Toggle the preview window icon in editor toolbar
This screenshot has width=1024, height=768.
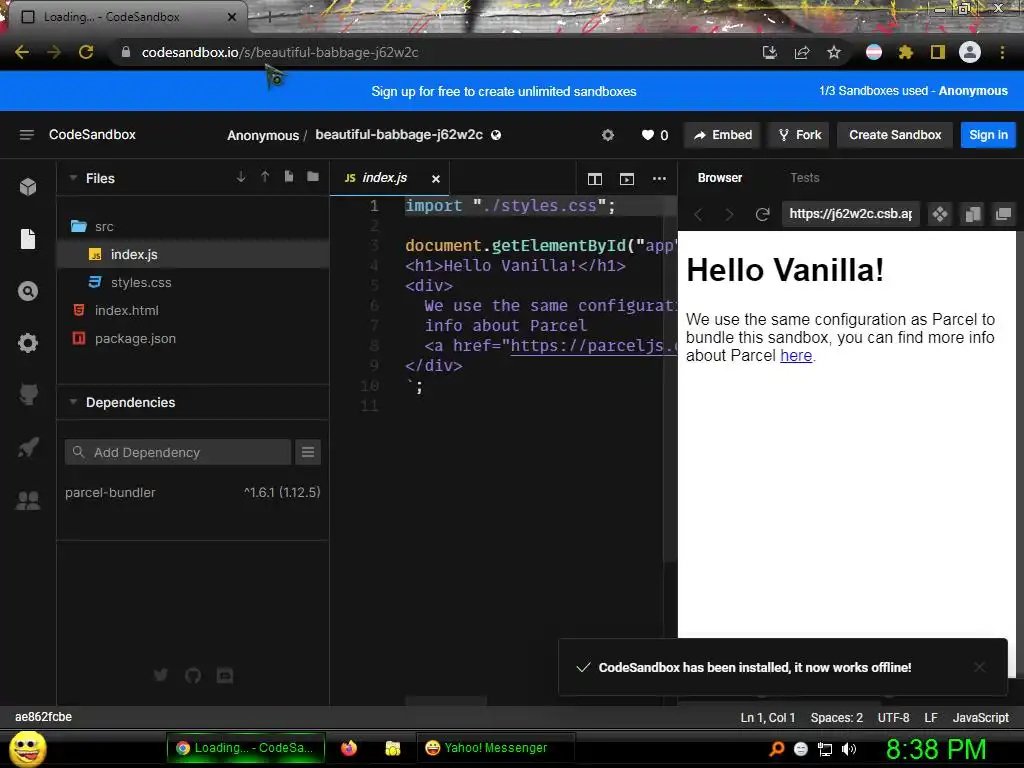click(x=627, y=179)
